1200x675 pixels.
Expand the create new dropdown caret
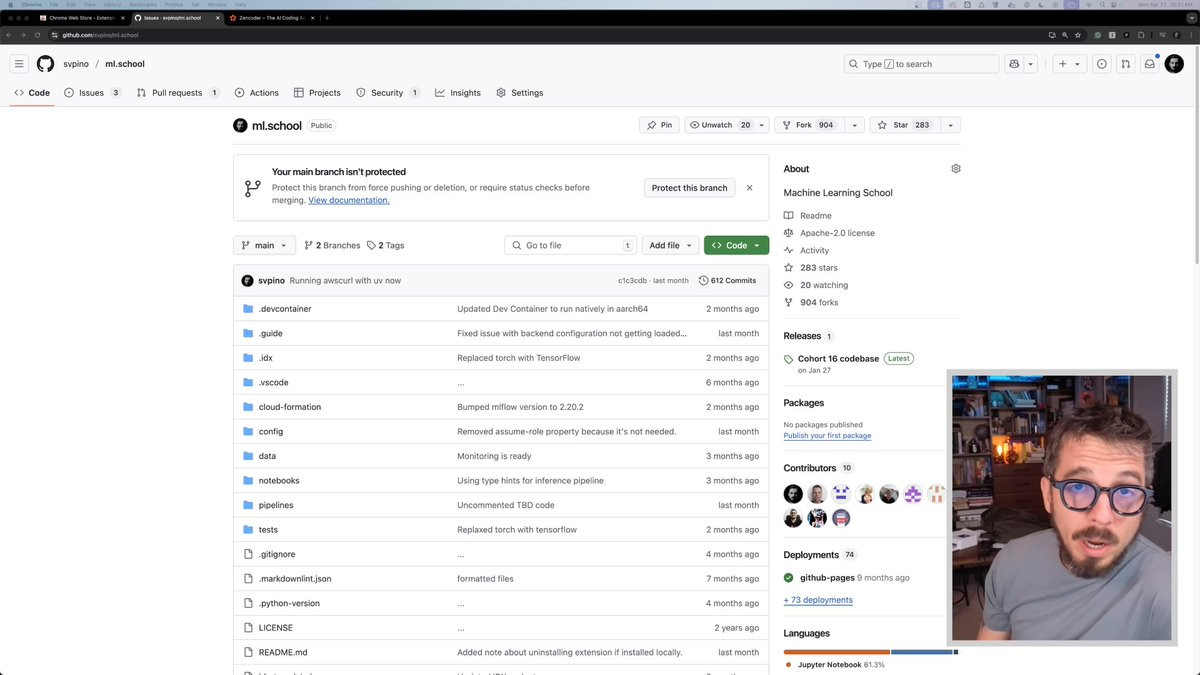tap(1077, 64)
